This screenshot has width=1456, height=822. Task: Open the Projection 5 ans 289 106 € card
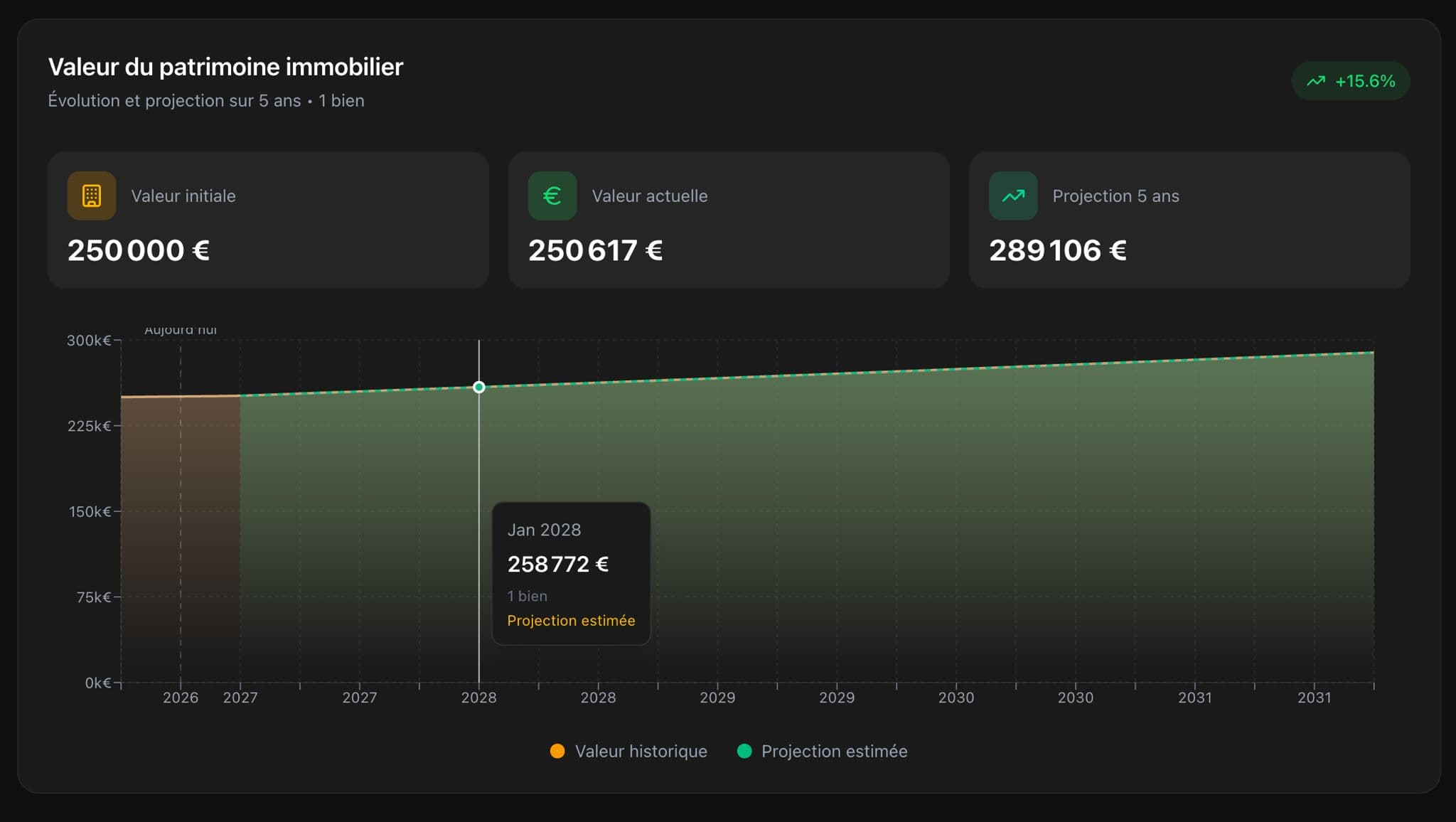click(1189, 220)
